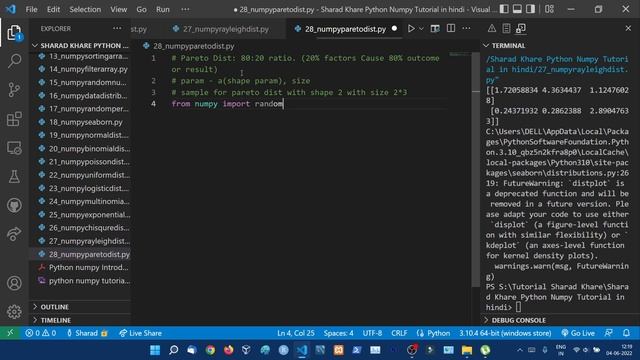Click editor vertical scrollbar
The height and width of the screenshot is (360, 640).
point(476,169)
